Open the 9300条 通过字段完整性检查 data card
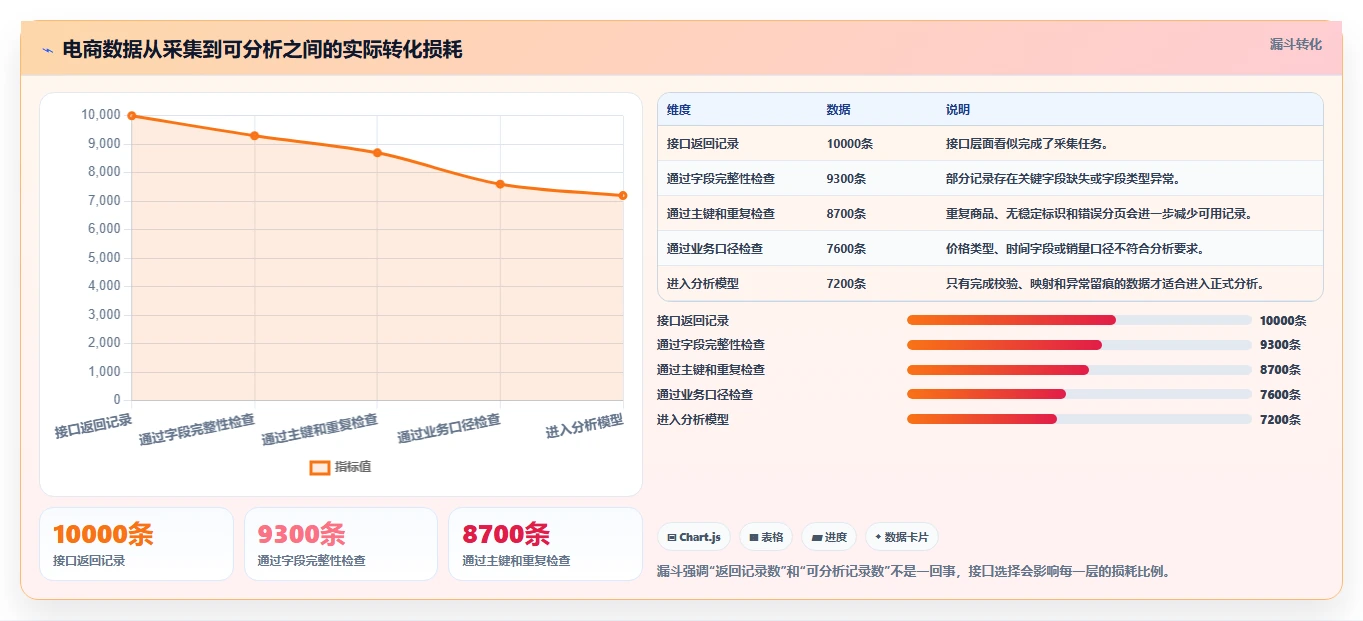This screenshot has width=1363, height=621. point(341,544)
